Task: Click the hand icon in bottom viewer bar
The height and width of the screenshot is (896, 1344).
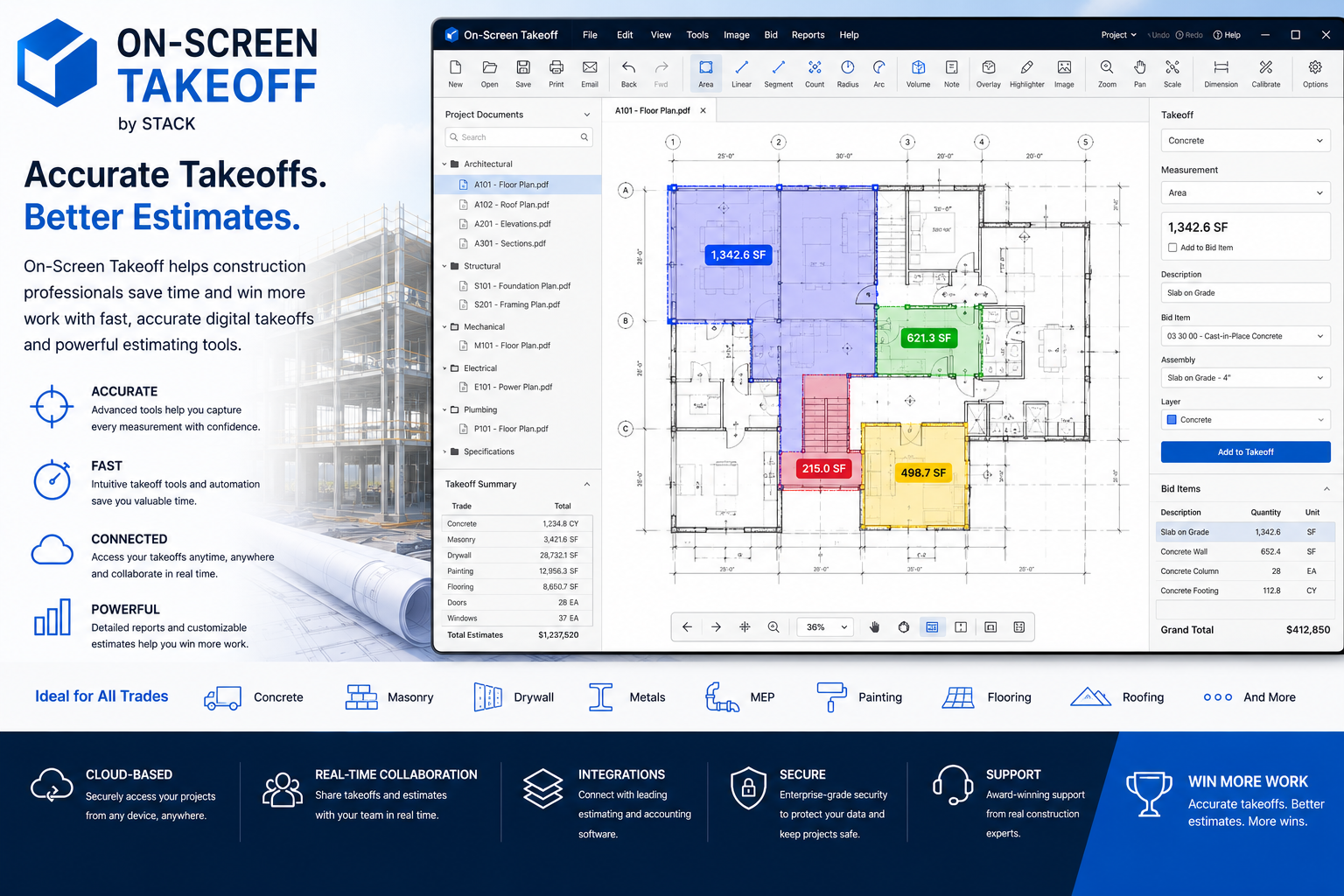Action: [x=874, y=626]
